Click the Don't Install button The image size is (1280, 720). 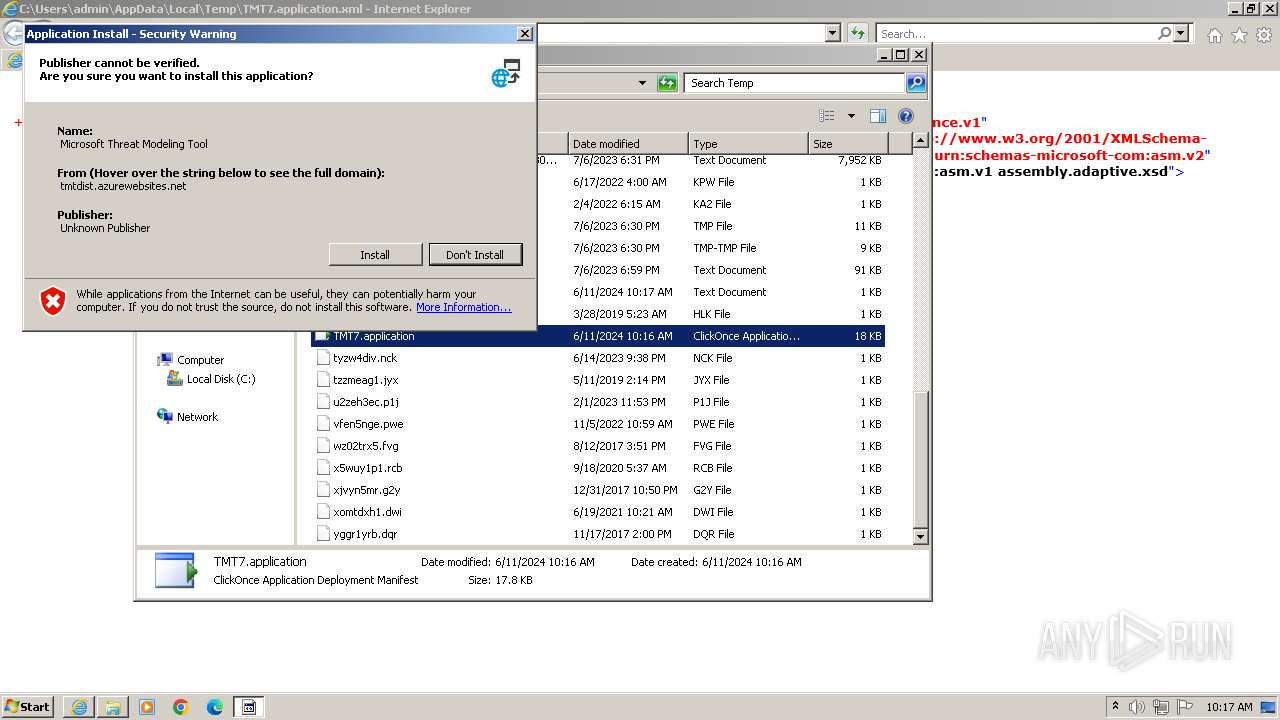(475, 255)
